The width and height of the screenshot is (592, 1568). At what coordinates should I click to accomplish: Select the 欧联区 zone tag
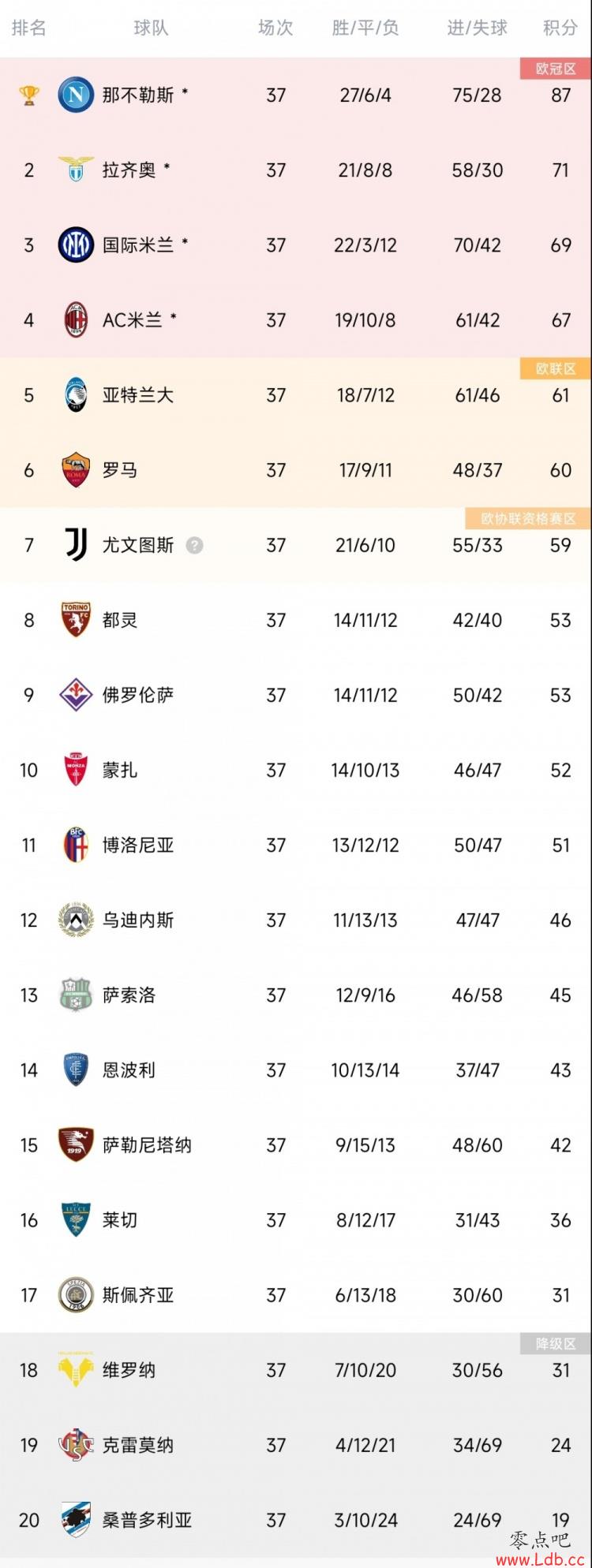coord(555,368)
